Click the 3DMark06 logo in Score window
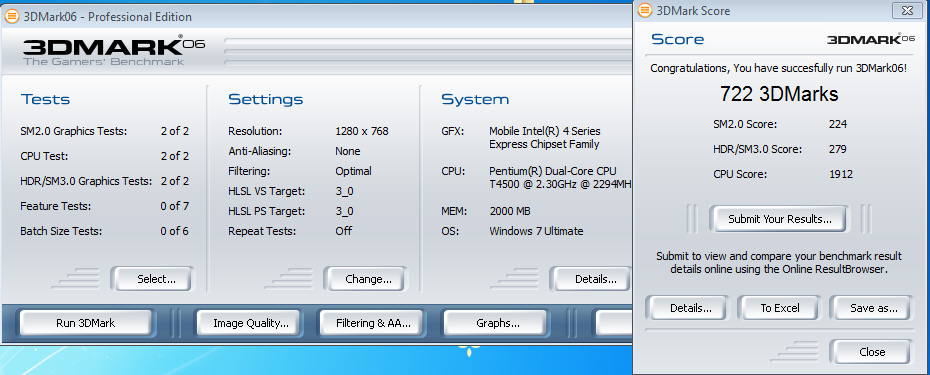Image resolution: width=930 pixels, height=375 pixels. pos(871,39)
